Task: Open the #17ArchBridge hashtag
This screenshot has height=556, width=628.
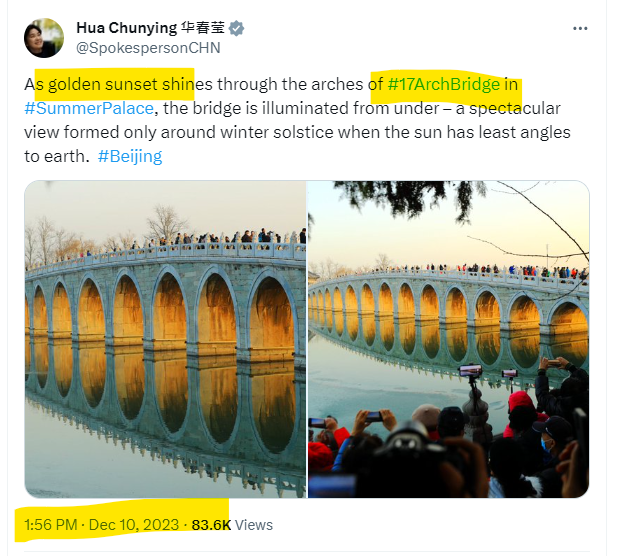Action: coord(444,84)
